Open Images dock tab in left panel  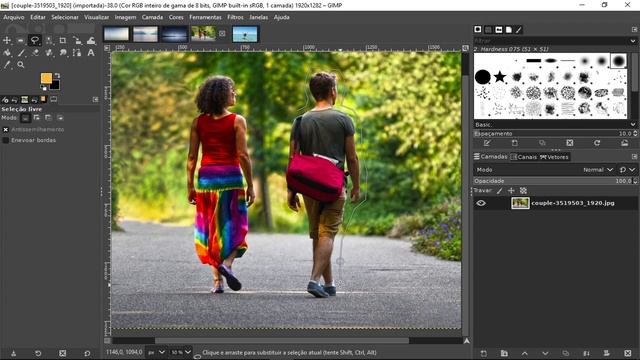click(x=24, y=100)
